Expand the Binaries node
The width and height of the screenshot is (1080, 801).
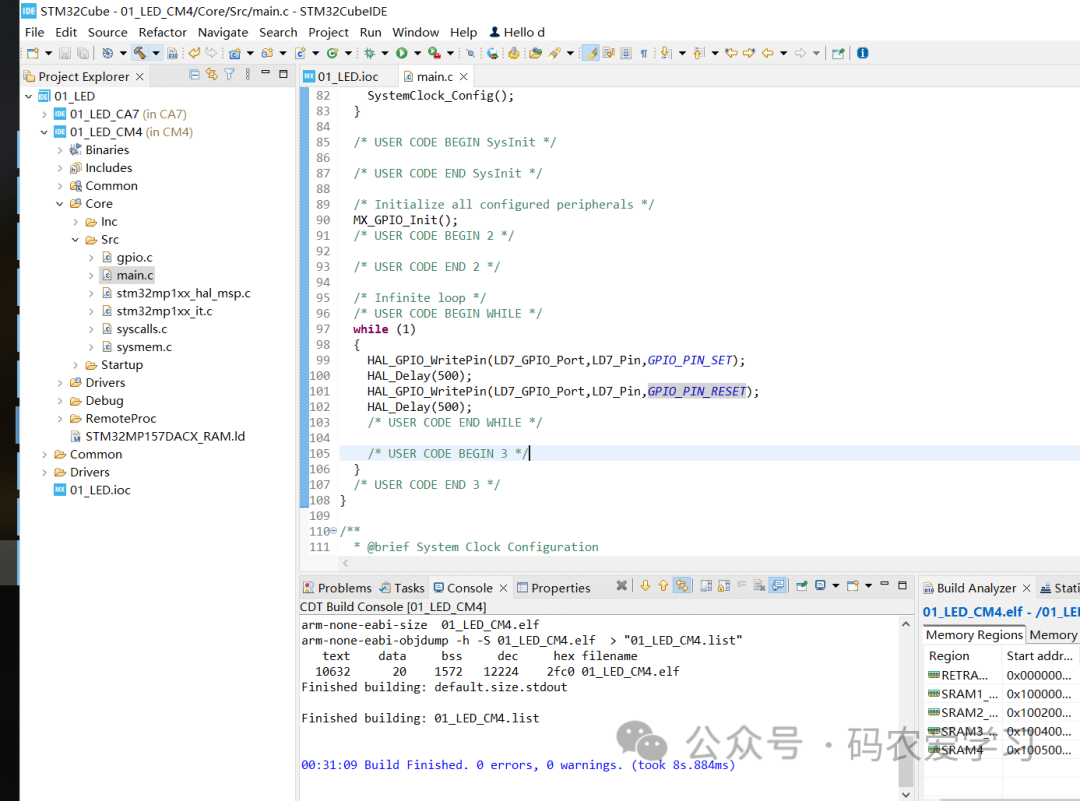[x=60, y=150]
